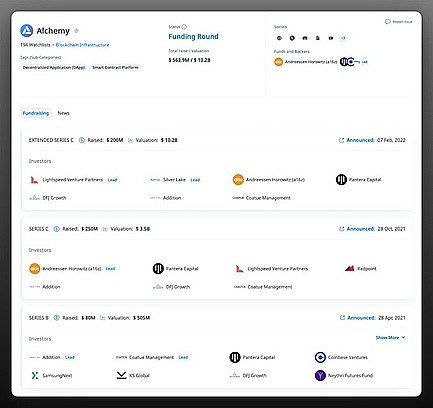Click the Status info icon
The image size is (433, 408).
tap(184, 27)
